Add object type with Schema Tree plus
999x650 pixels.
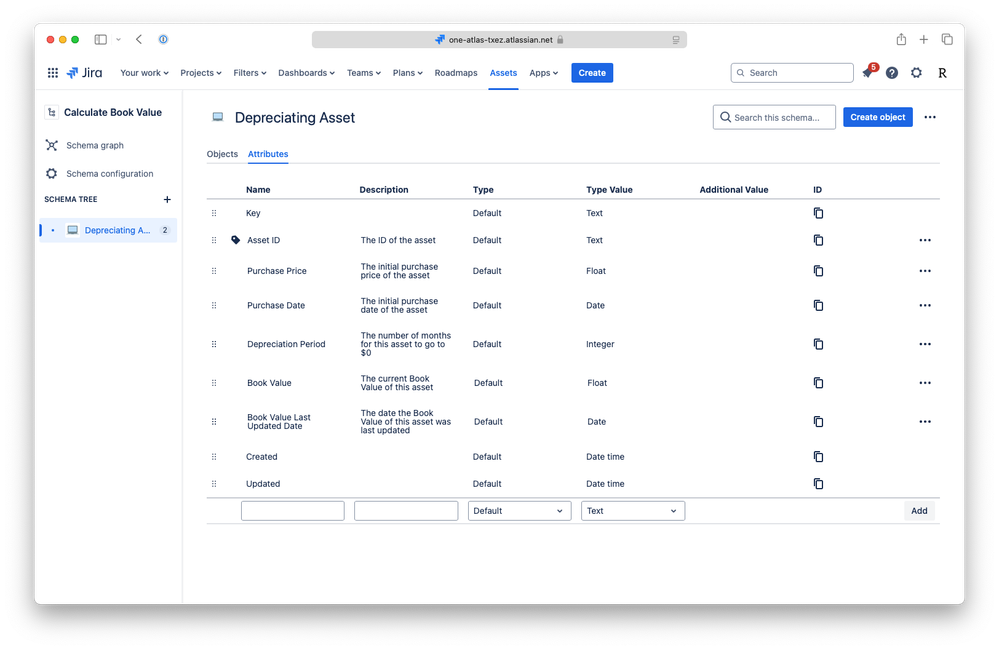click(167, 199)
